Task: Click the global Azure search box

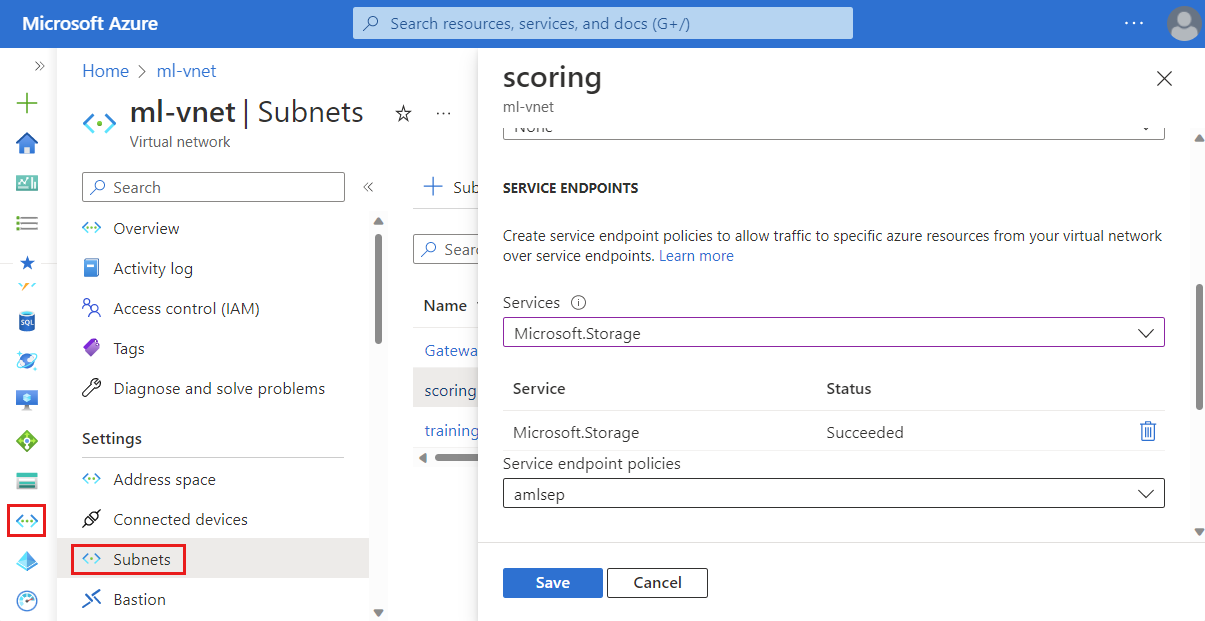Action: (x=602, y=23)
